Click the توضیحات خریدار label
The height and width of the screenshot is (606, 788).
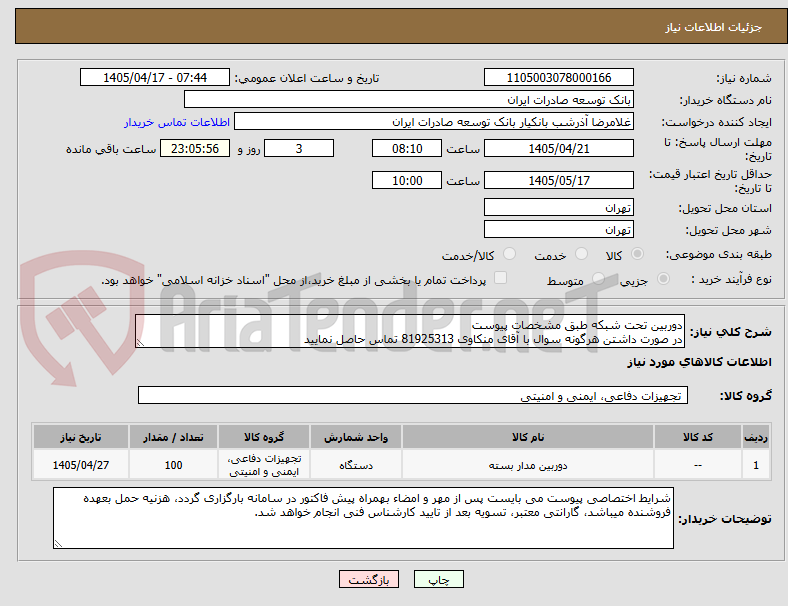pyautogui.click(x=725, y=518)
